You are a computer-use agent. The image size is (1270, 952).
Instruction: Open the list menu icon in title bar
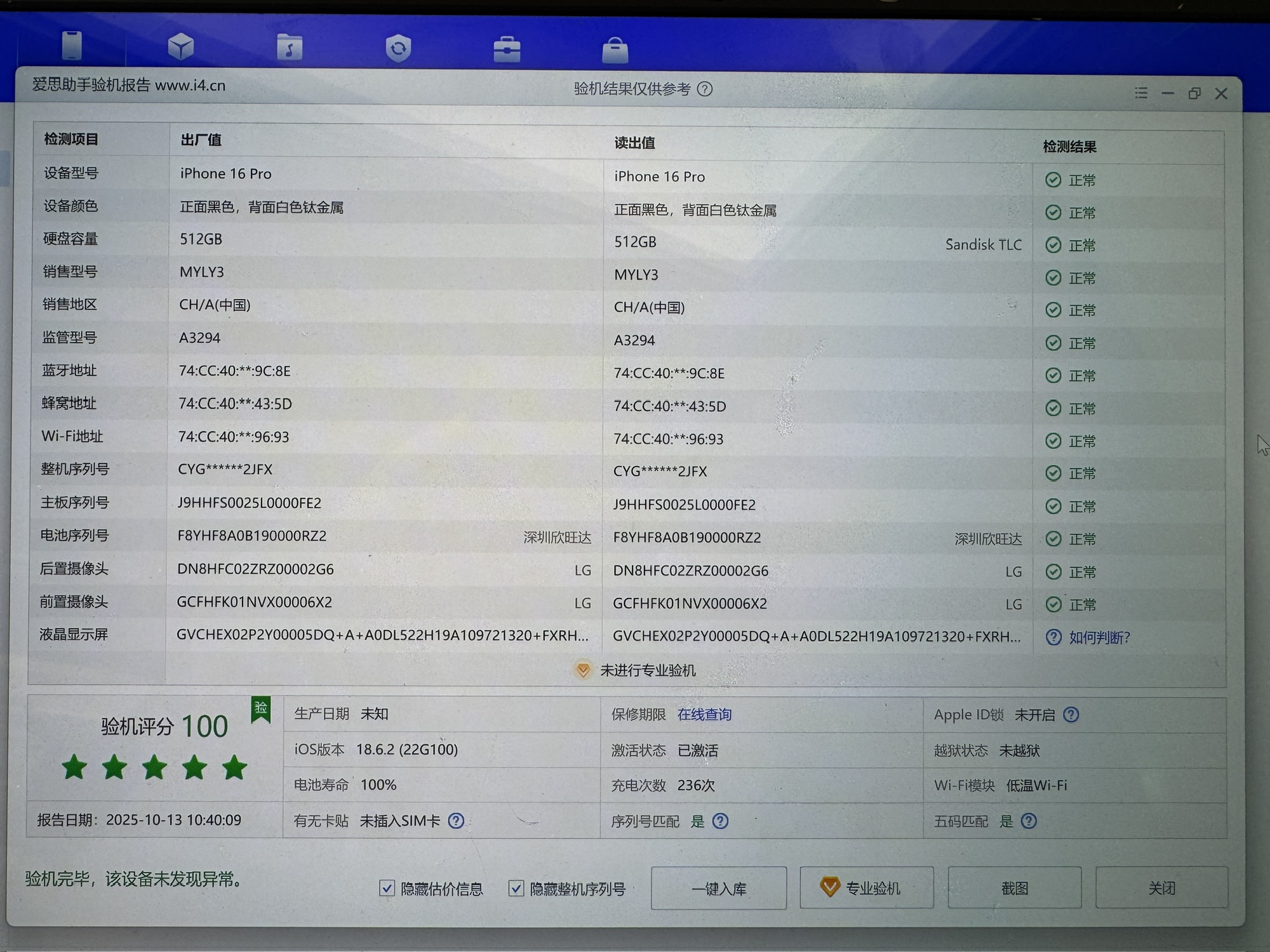pos(1141,93)
